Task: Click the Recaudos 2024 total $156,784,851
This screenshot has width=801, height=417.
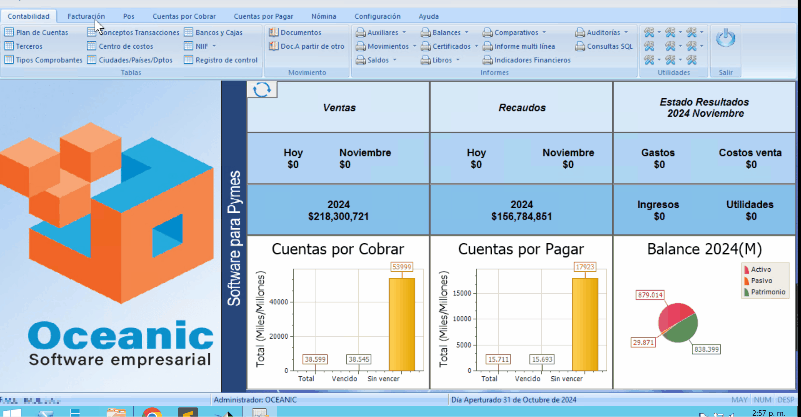Action: coord(522,216)
